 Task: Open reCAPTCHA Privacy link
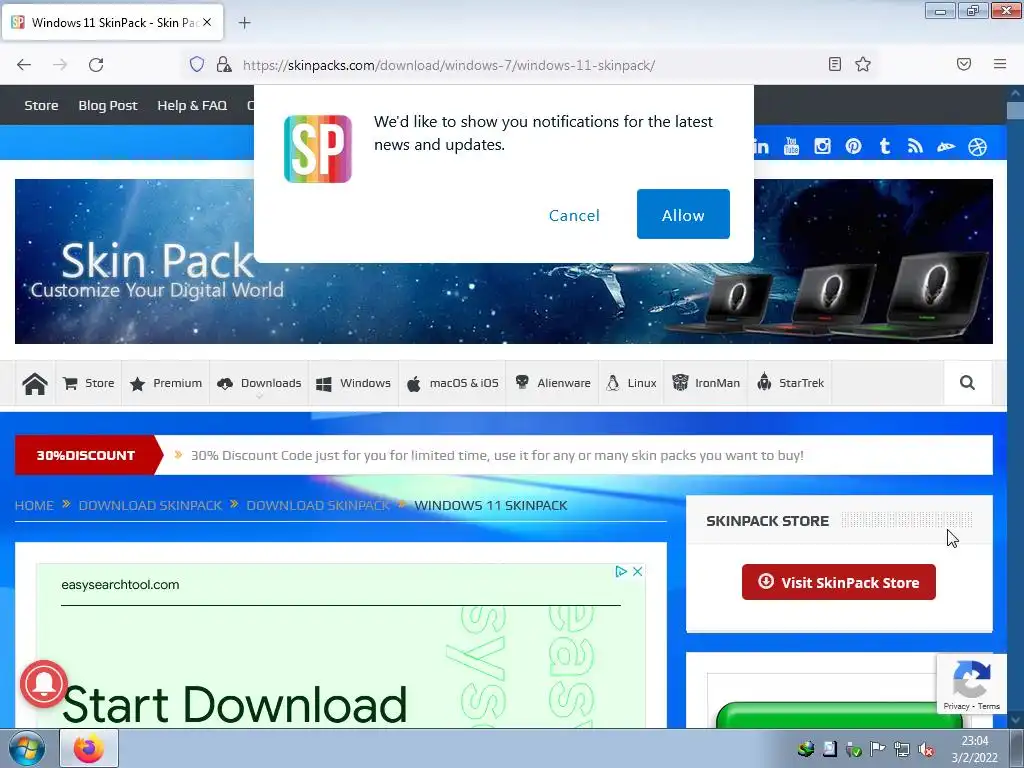coord(956,706)
